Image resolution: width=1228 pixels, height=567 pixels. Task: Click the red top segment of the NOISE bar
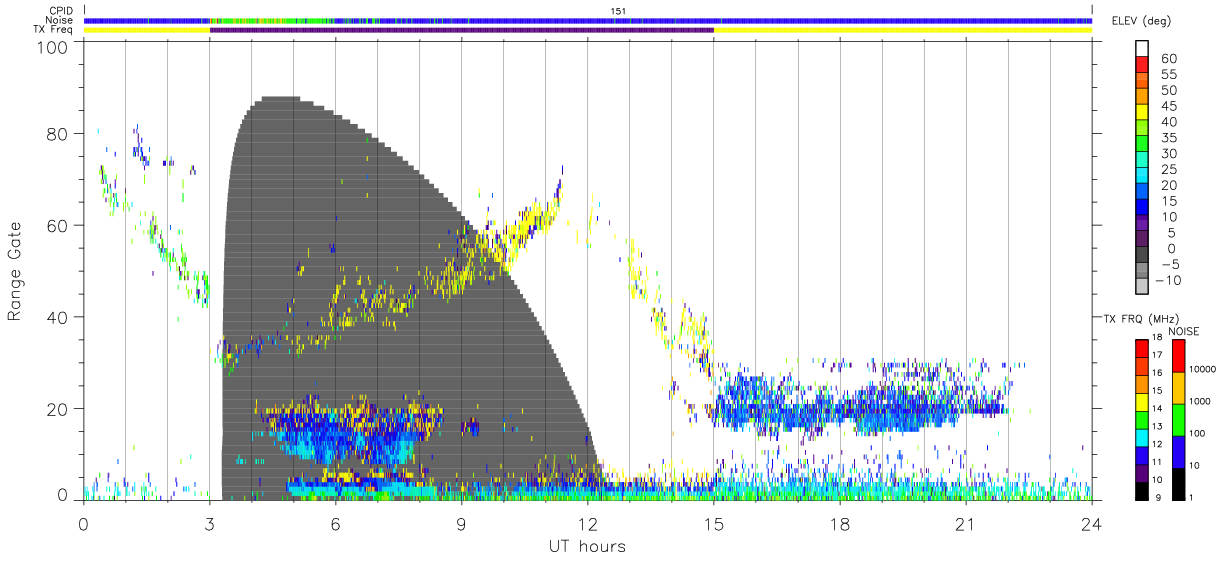pyautogui.click(x=1177, y=355)
